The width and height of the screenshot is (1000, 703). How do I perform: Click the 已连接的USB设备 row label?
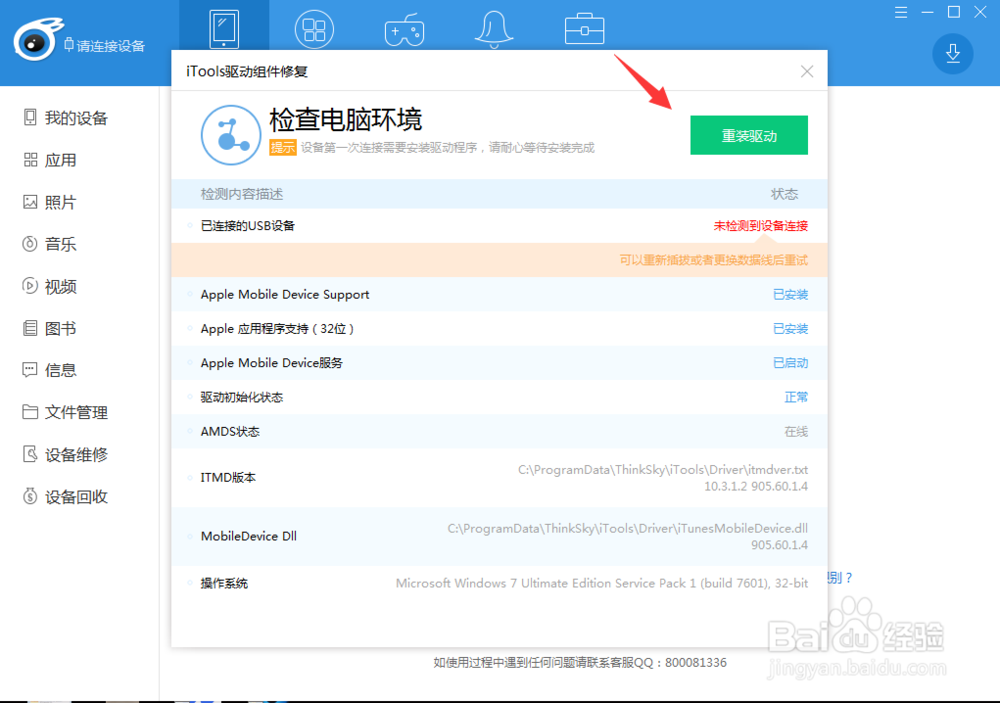247,226
